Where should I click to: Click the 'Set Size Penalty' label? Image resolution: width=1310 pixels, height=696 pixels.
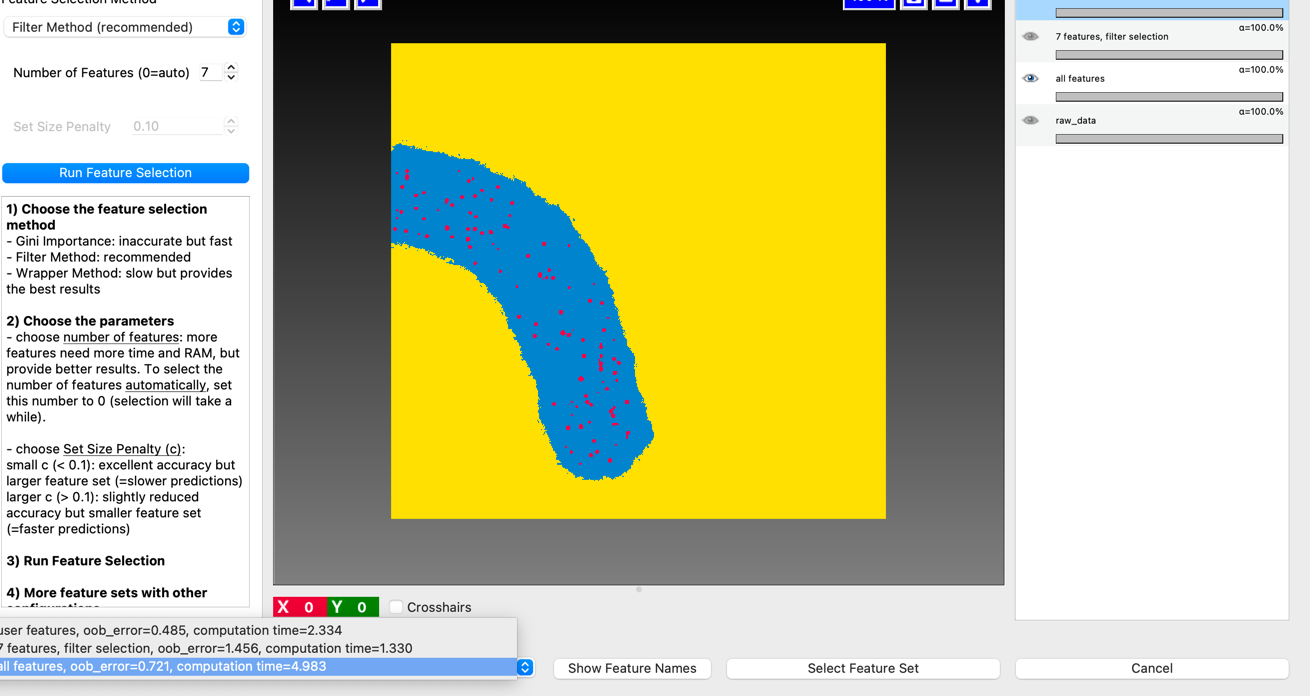tap(62, 127)
